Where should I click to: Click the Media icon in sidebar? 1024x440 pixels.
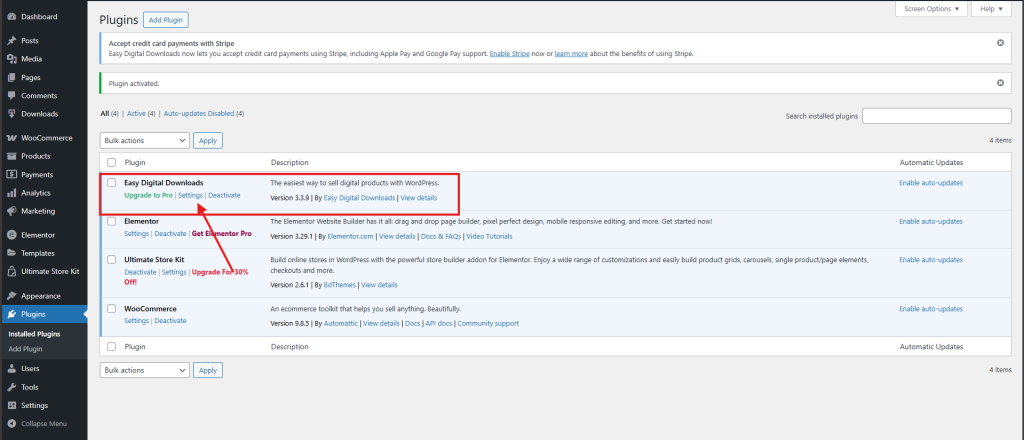pyautogui.click(x=11, y=59)
